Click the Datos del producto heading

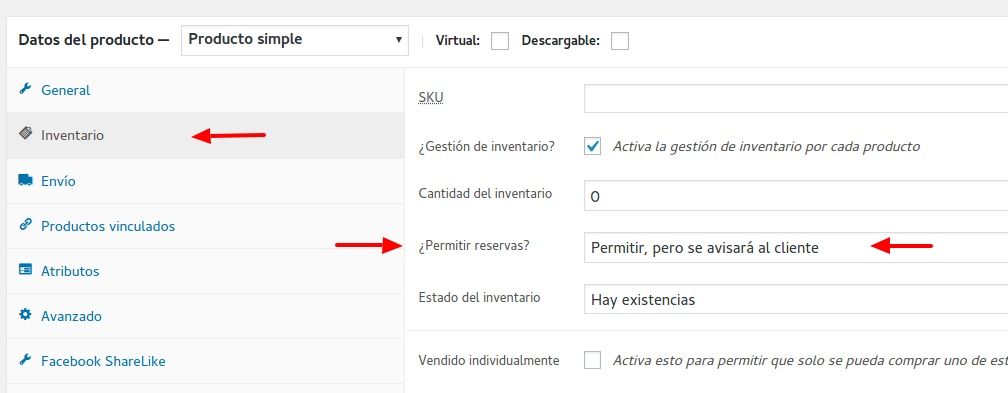93,40
